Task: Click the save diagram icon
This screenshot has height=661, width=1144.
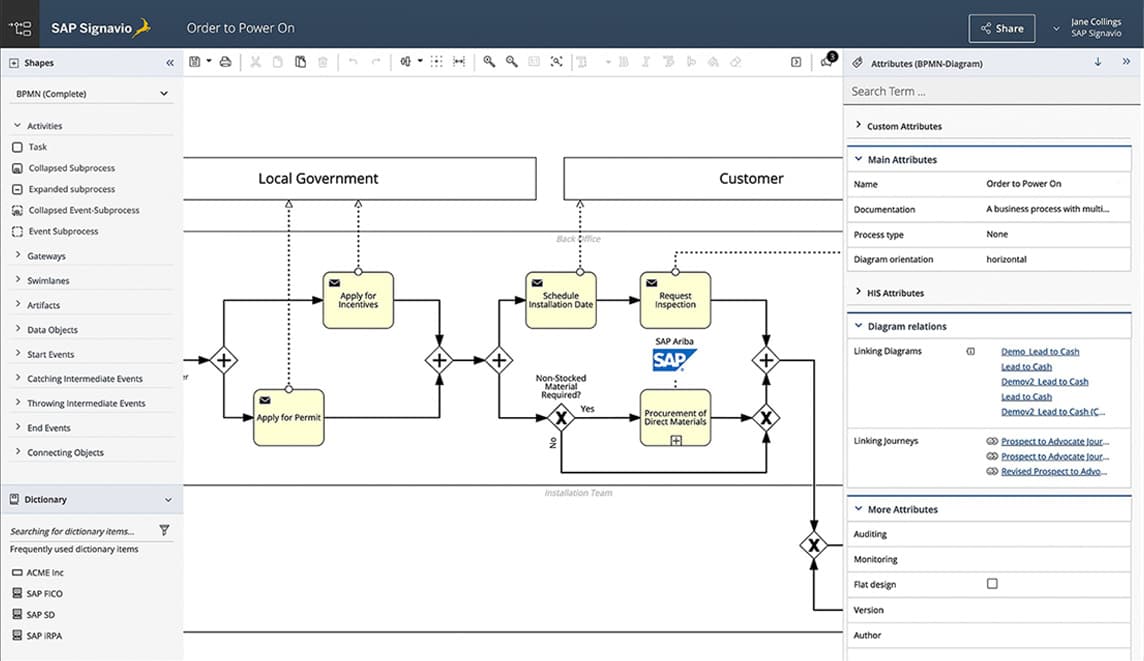Action: point(195,62)
